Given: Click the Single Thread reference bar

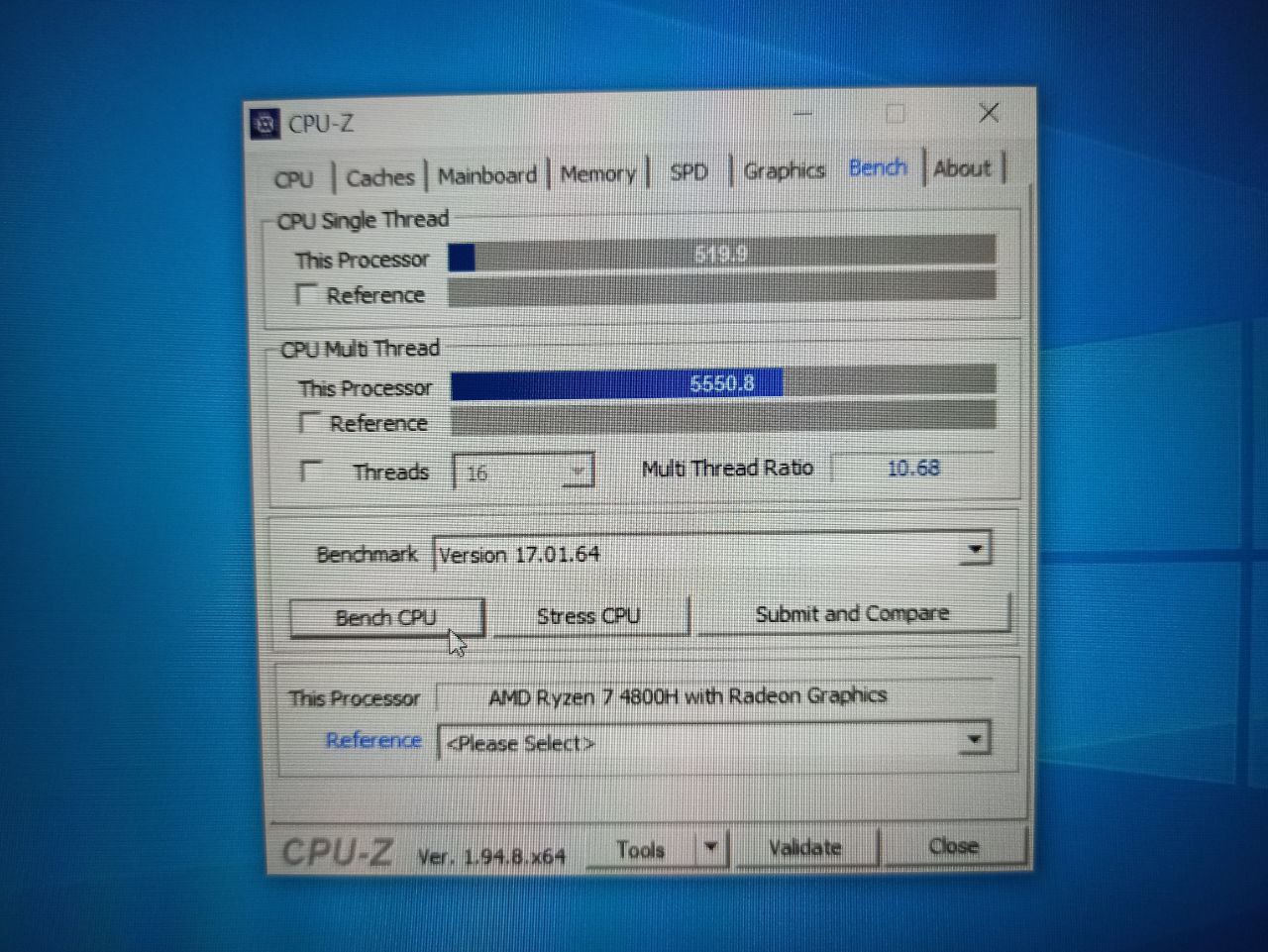Looking at the screenshot, I should [721, 289].
